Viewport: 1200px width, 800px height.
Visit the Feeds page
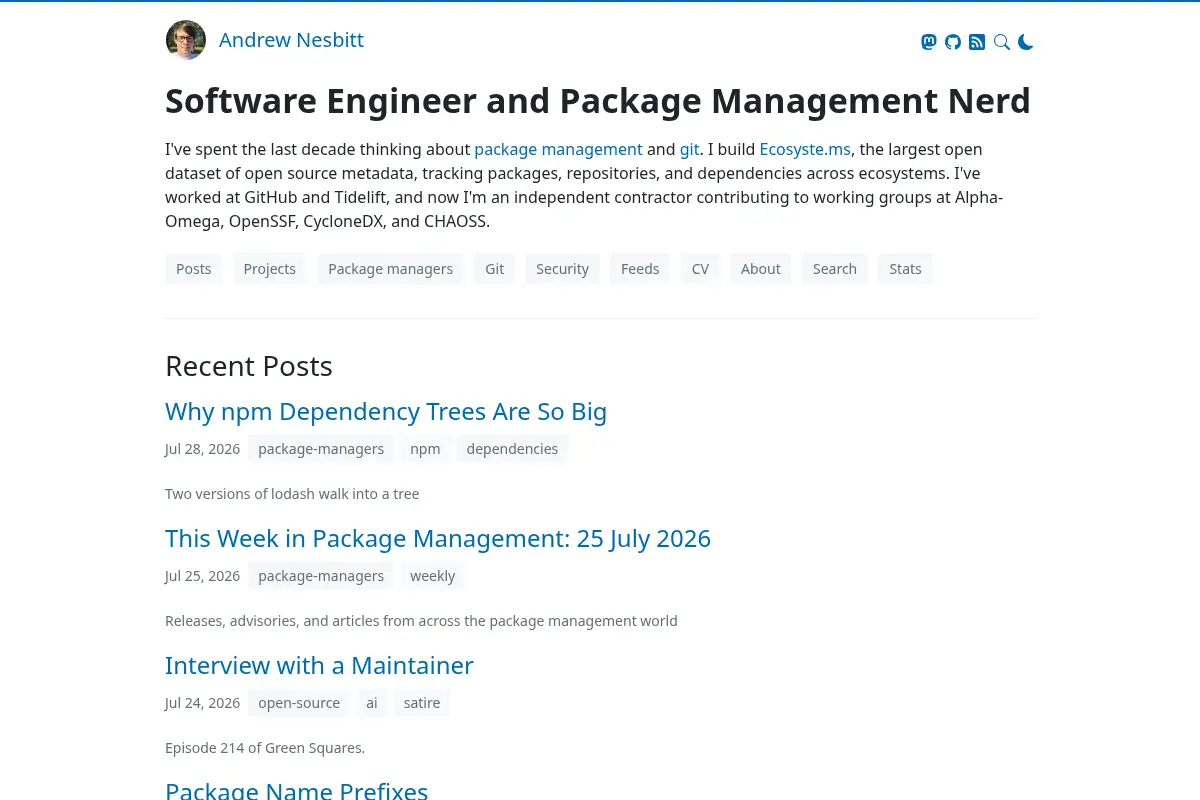pyautogui.click(x=640, y=269)
